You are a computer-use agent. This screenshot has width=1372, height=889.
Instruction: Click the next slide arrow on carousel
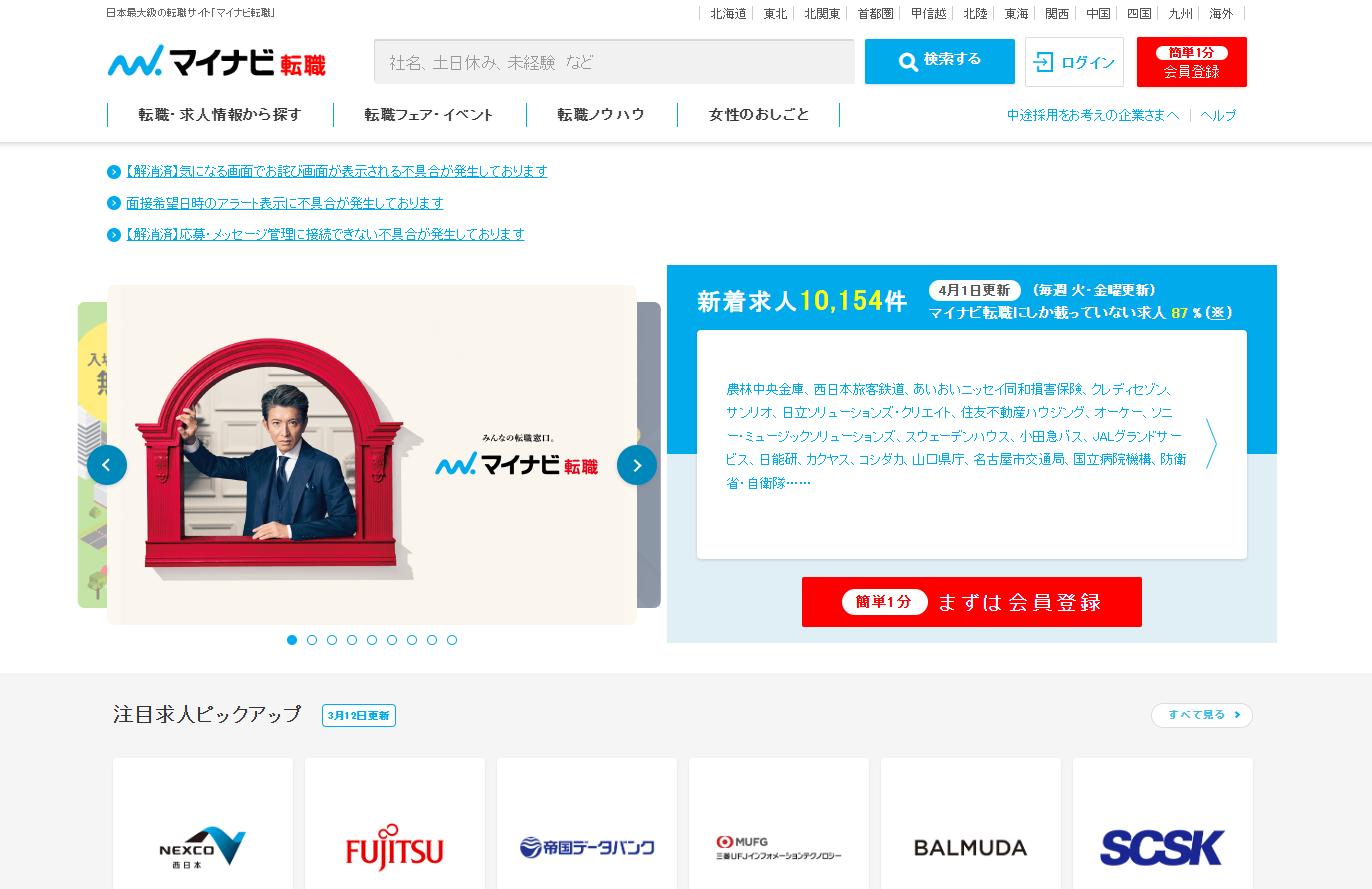(637, 465)
